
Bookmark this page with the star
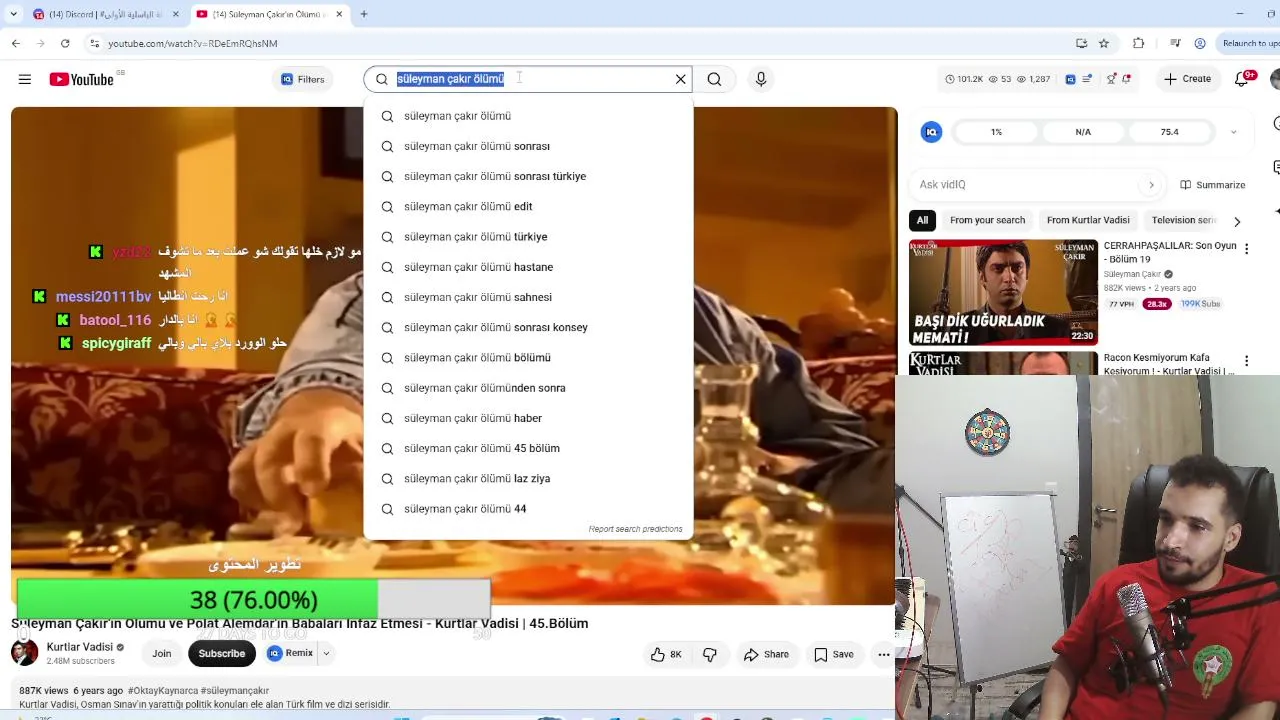[x=1104, y=43]
